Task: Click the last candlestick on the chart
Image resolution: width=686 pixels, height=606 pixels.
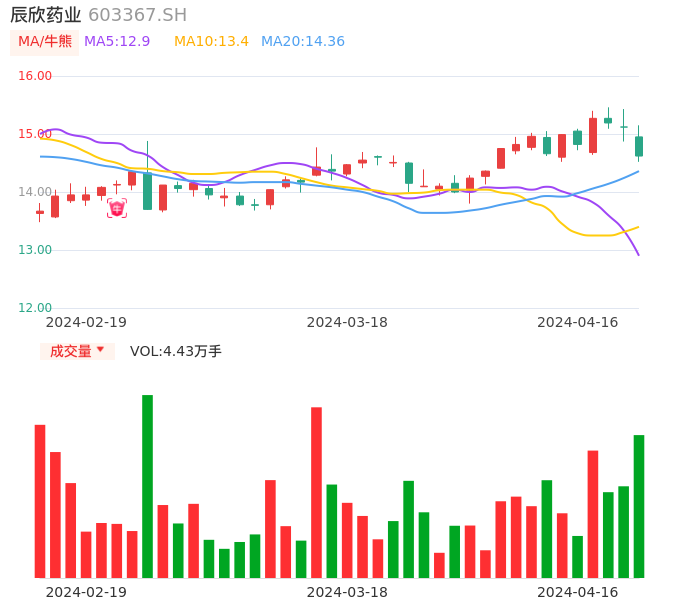Action: point(639,146)
